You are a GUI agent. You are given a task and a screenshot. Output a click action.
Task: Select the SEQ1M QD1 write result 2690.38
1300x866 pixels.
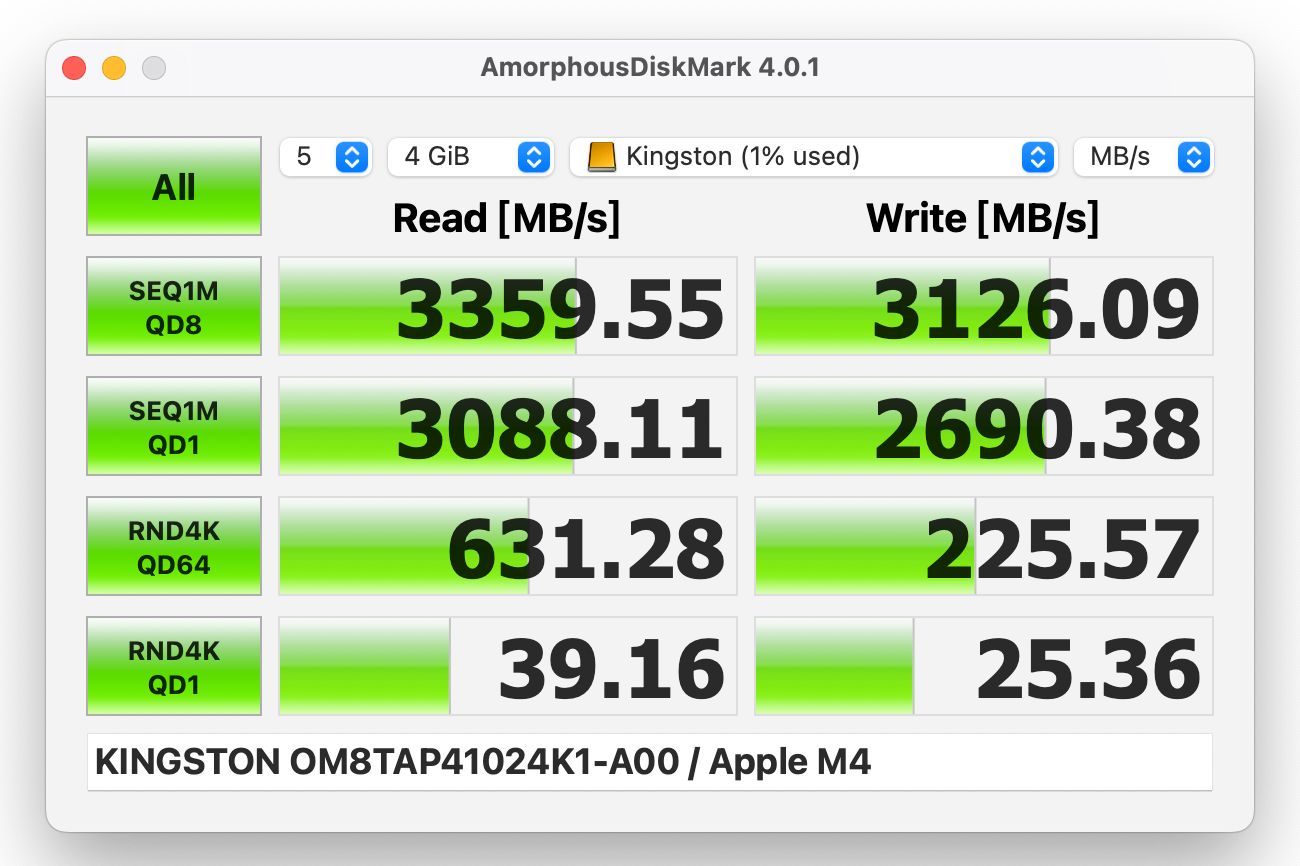pyautogui.click(x=984, y=426)
